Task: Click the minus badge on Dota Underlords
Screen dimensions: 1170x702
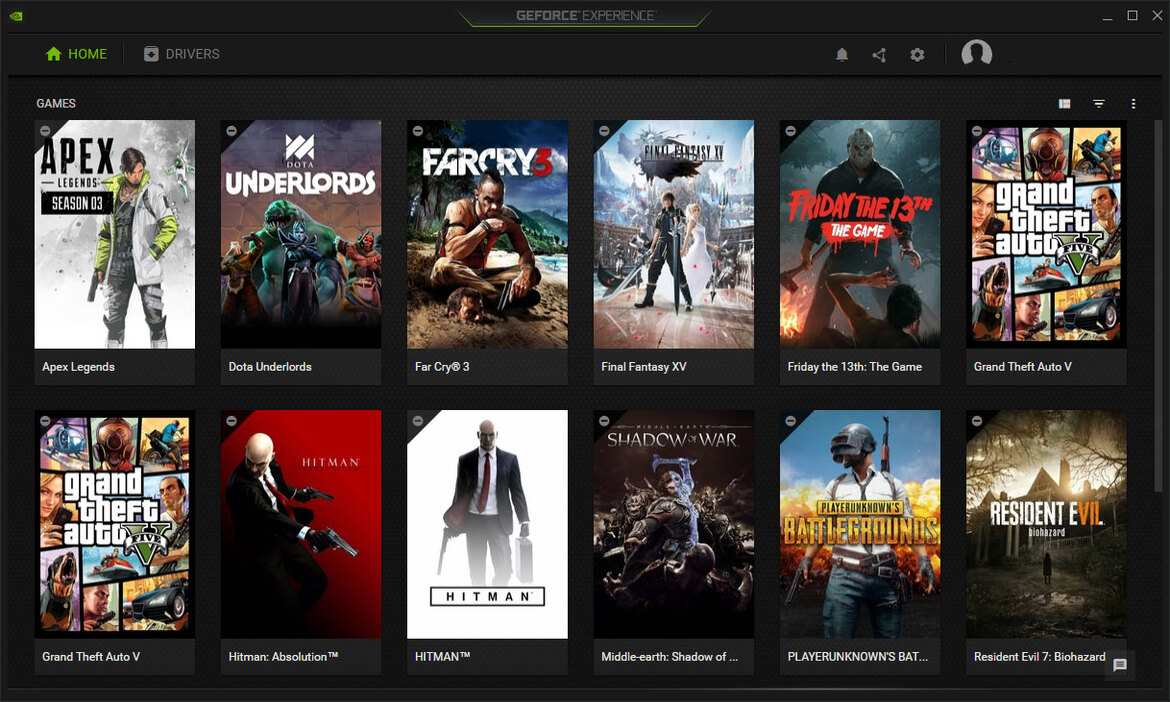Action: (231, 131)
